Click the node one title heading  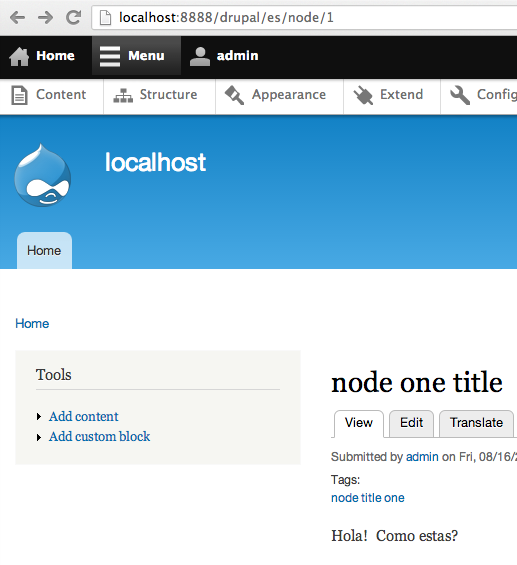[417, 383]
